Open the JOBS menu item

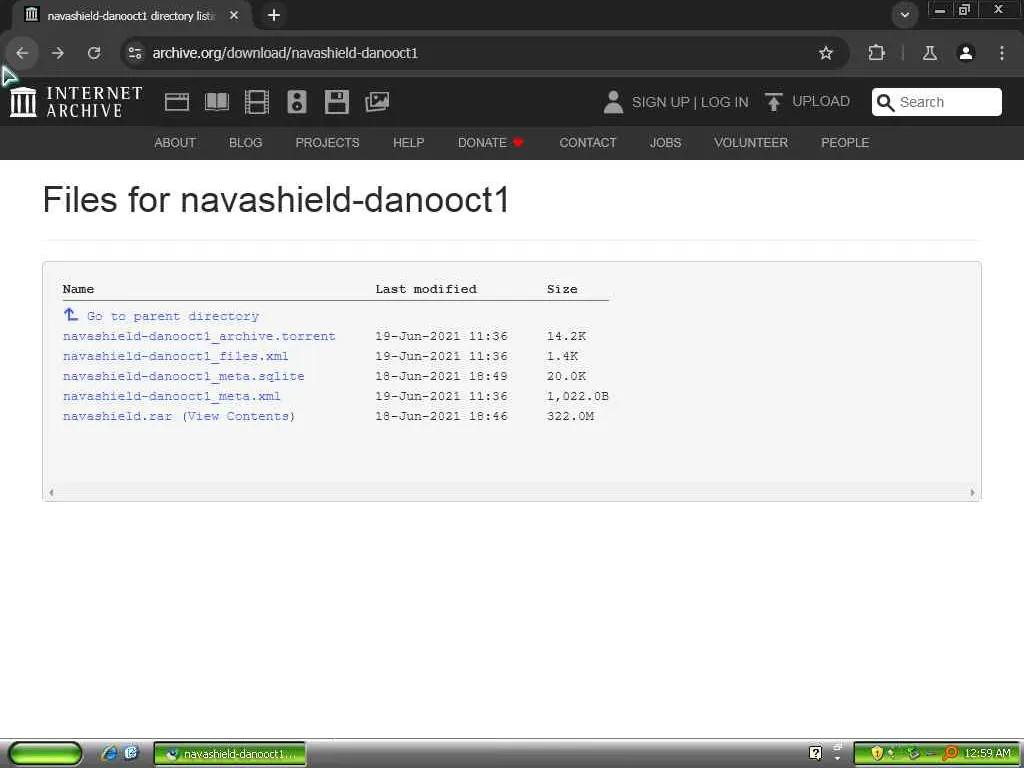pos(665,142)
